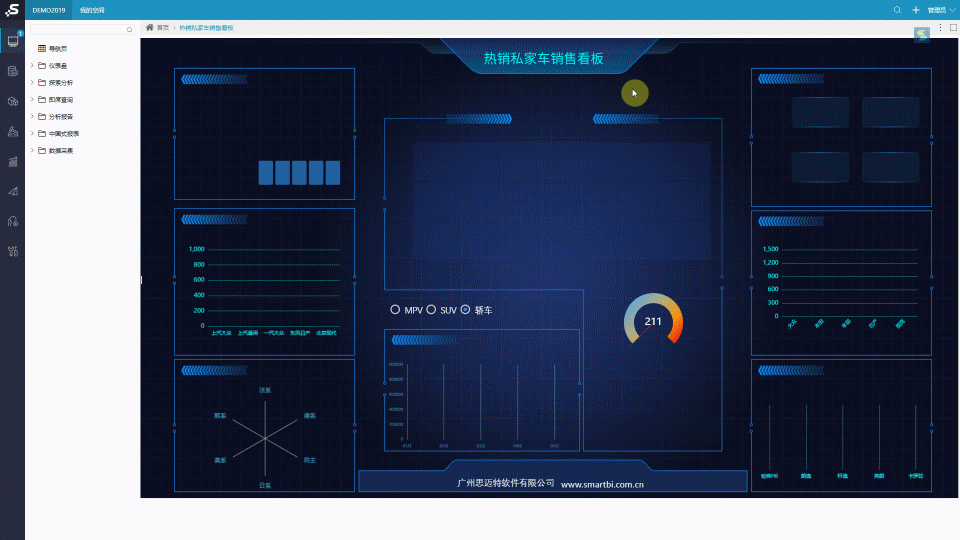Screen dimensions: 960x540
Task: Click the search magnifier in top bar
Action: [897, 9]
